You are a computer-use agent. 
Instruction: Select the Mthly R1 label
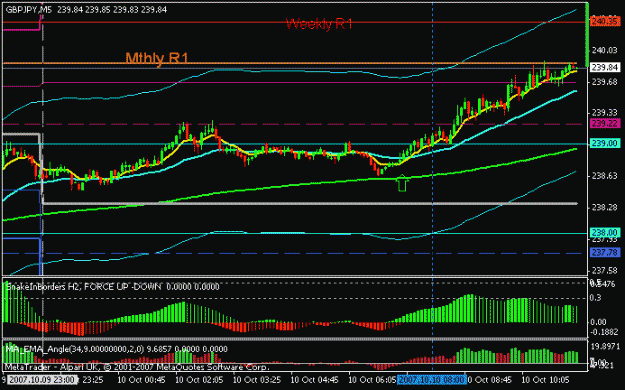click(x=157, y=58)
